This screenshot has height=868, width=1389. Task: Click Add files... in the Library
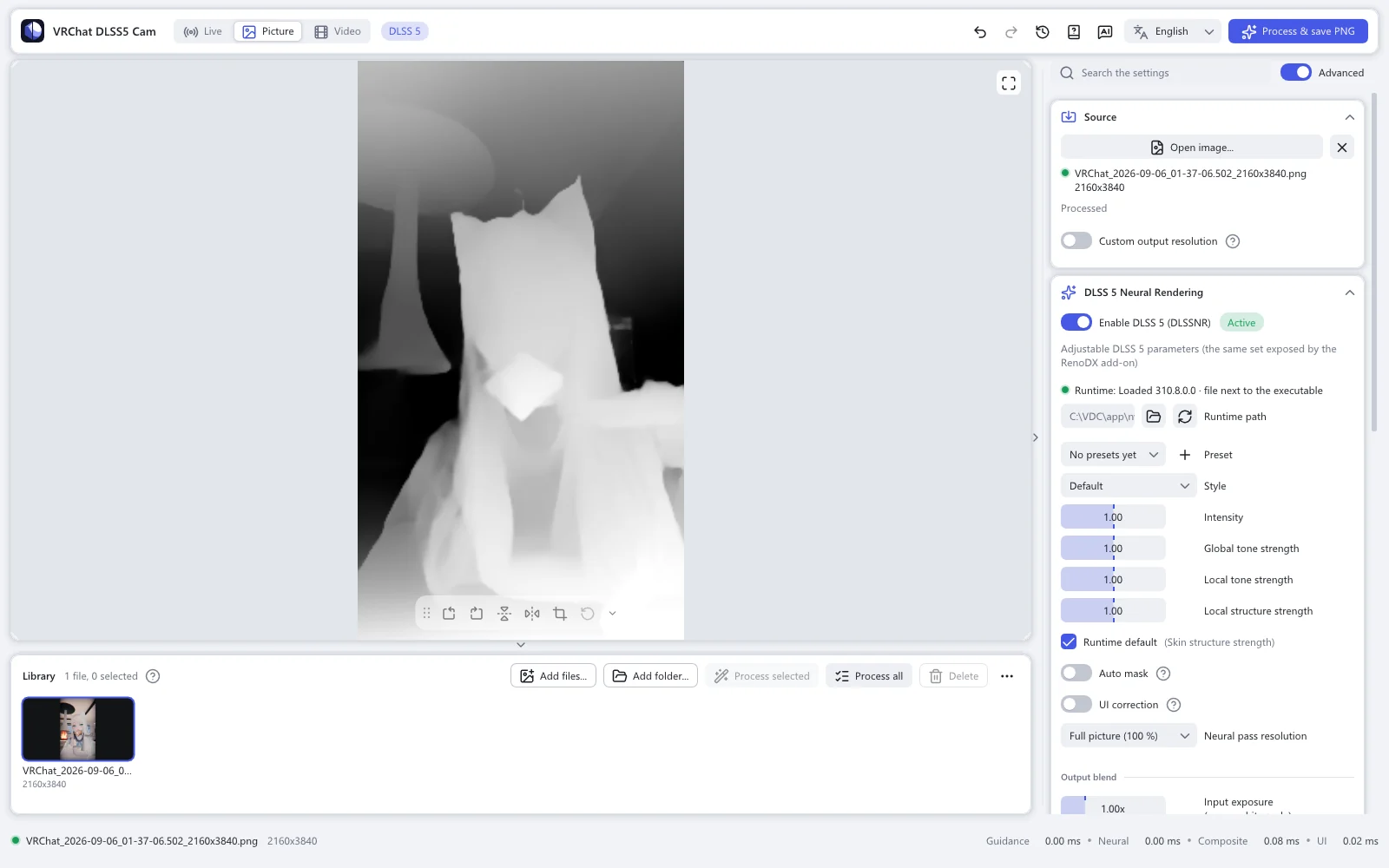[x=553, y=676]
